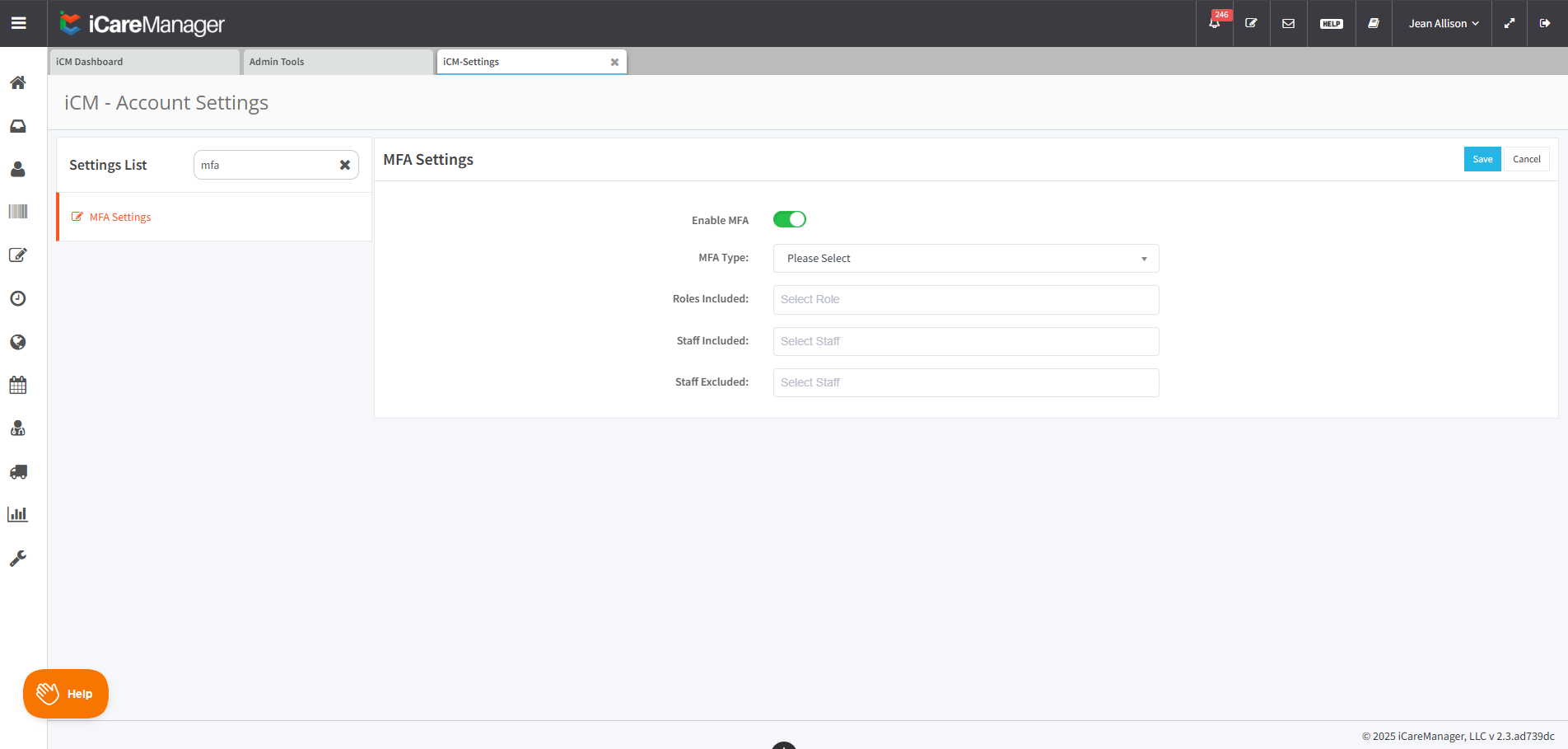The width and height of the screenshot is (1568, 749).
Task: Save the MFA settings
Action: (1482, 159)
